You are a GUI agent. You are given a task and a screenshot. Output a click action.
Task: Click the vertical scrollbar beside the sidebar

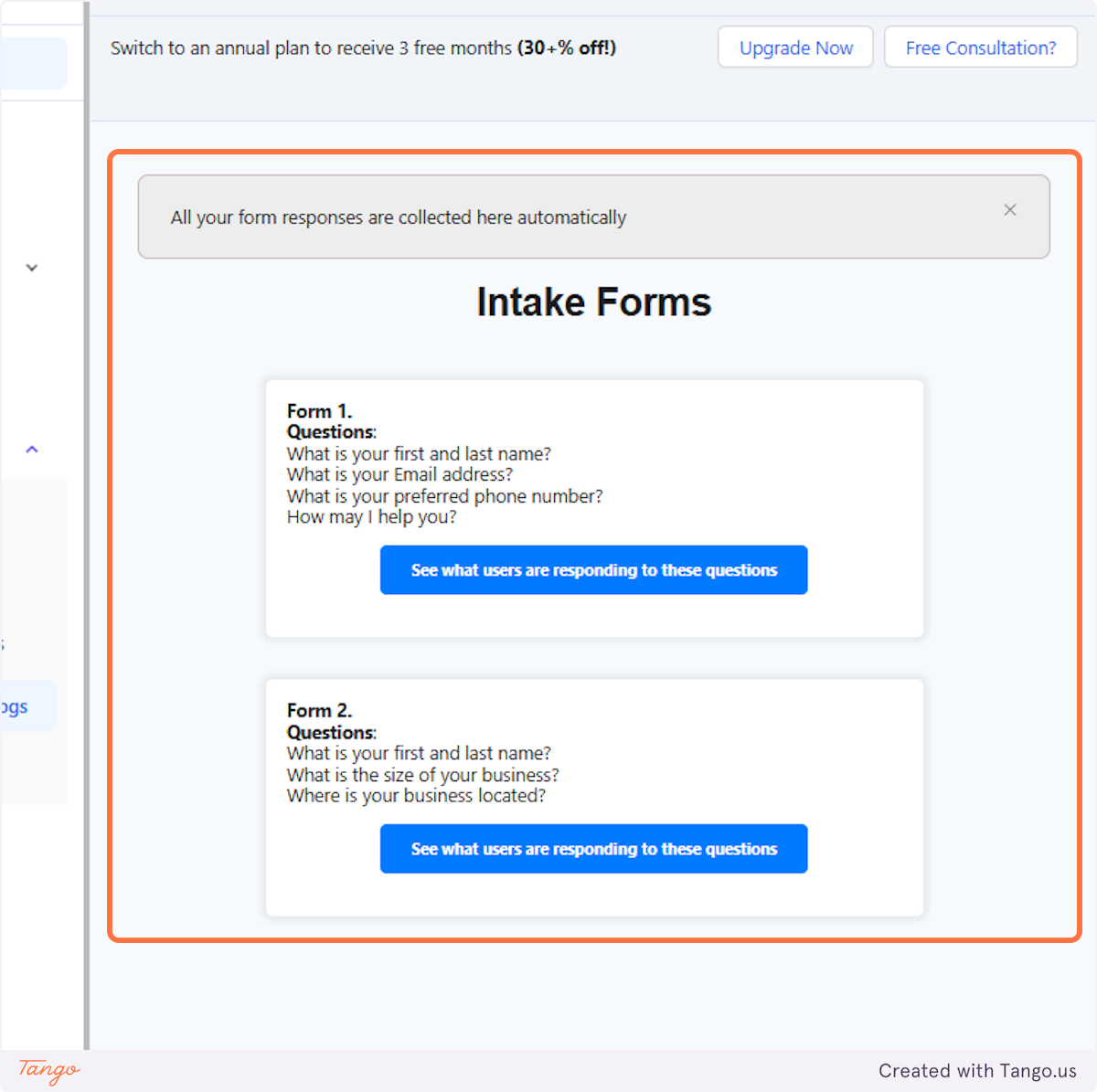click(88, 548)
